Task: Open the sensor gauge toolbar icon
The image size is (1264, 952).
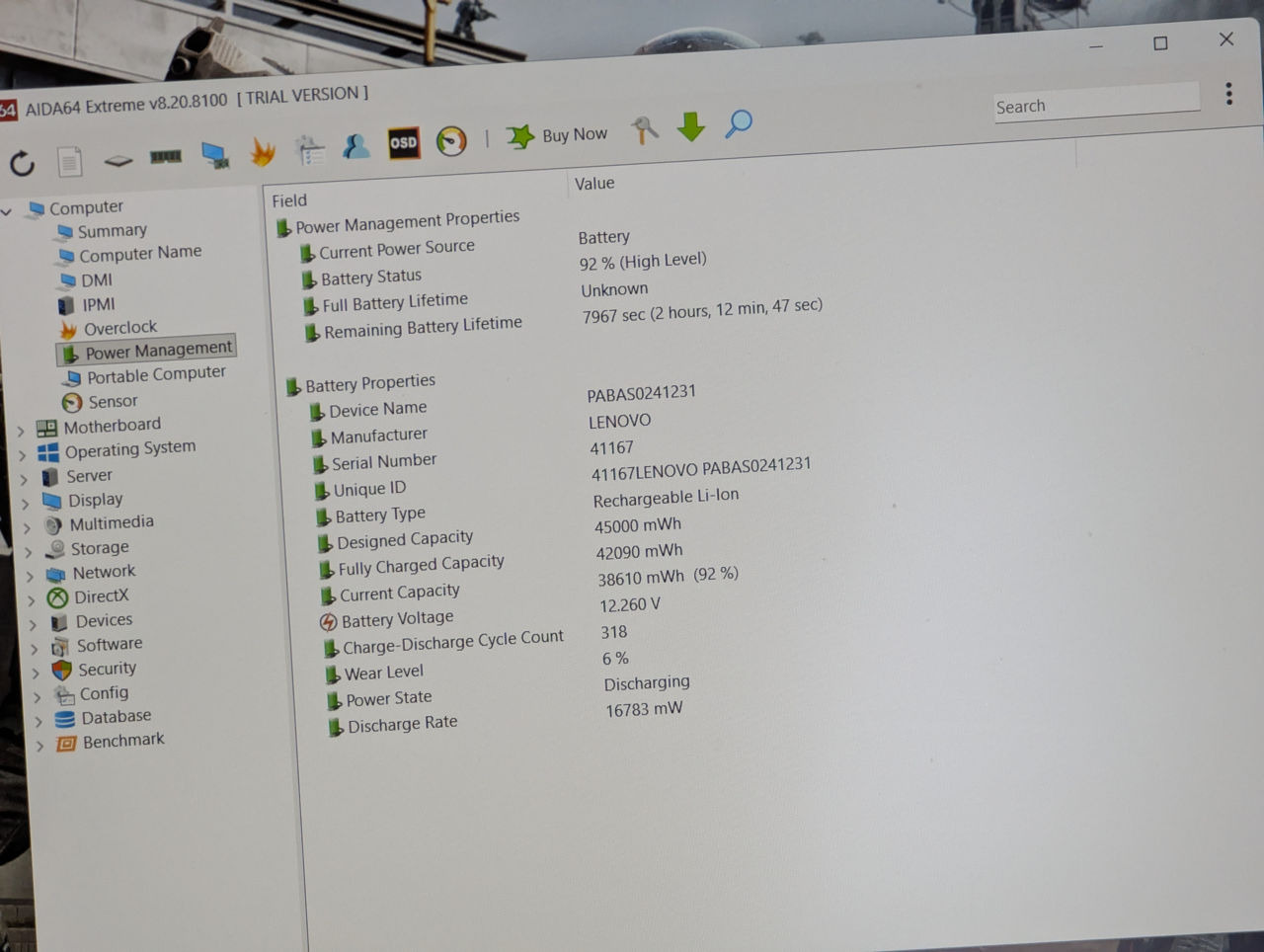Action: pos(451,140)
